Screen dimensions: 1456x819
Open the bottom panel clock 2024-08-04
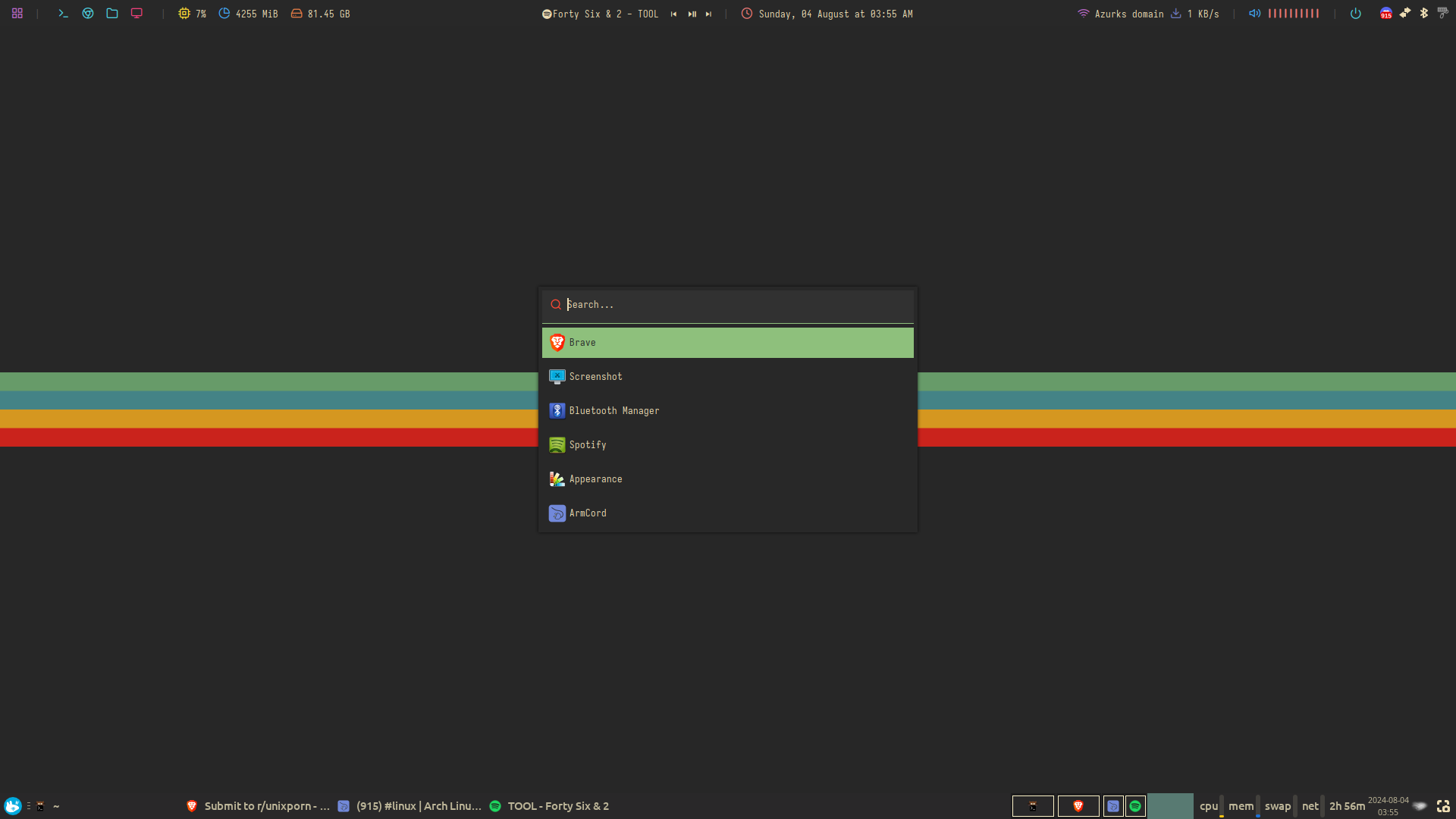1388,806
